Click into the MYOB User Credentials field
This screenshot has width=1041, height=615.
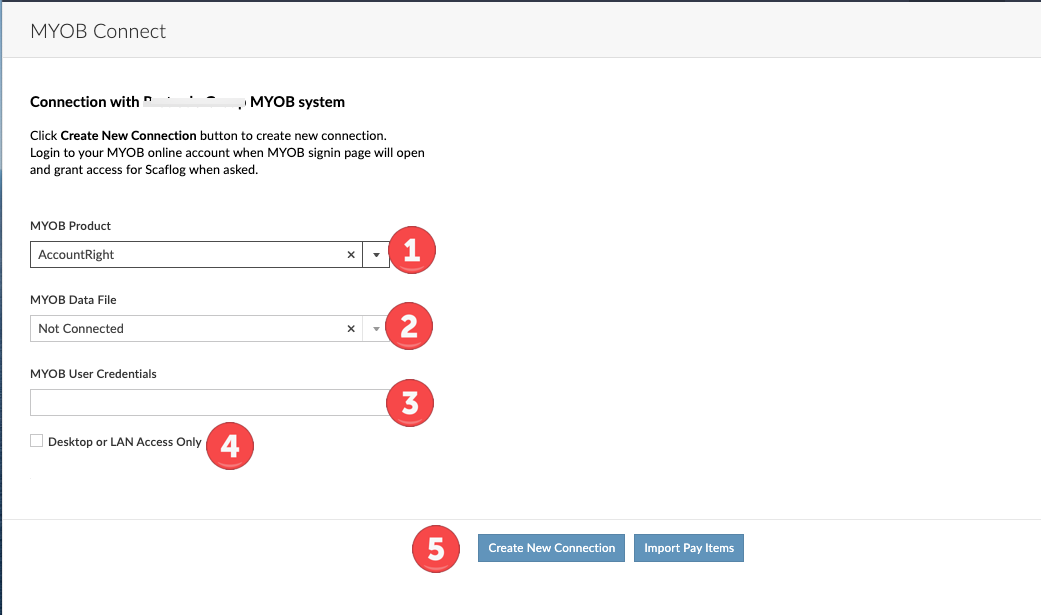210,402
